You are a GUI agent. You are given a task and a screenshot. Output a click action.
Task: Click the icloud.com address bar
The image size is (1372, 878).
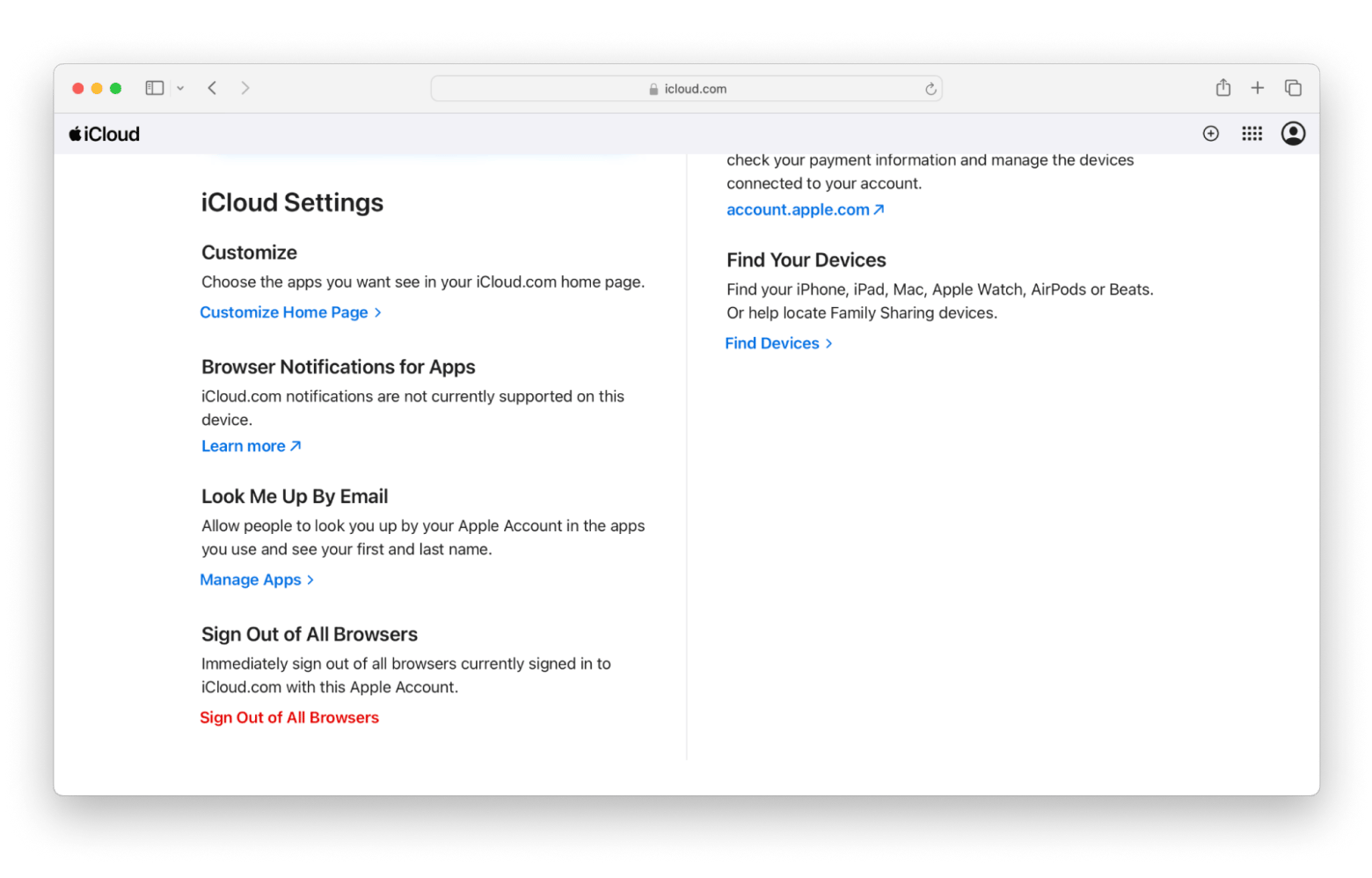[686, 89]
